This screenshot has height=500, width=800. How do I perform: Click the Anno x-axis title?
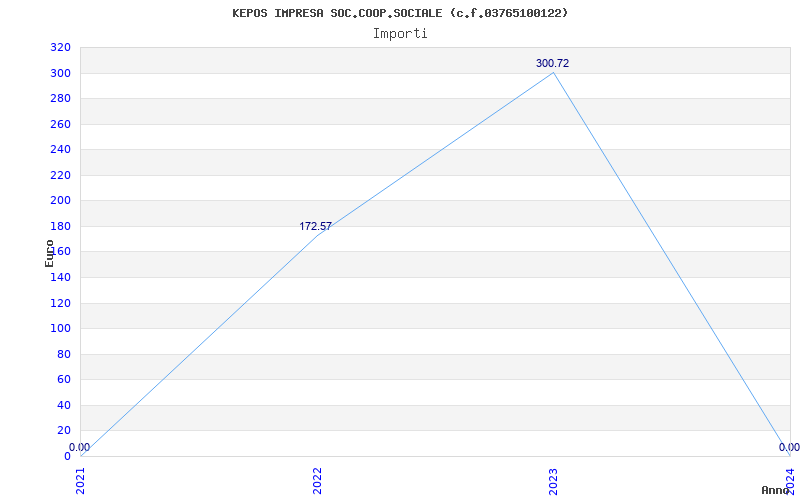point(775,490)
